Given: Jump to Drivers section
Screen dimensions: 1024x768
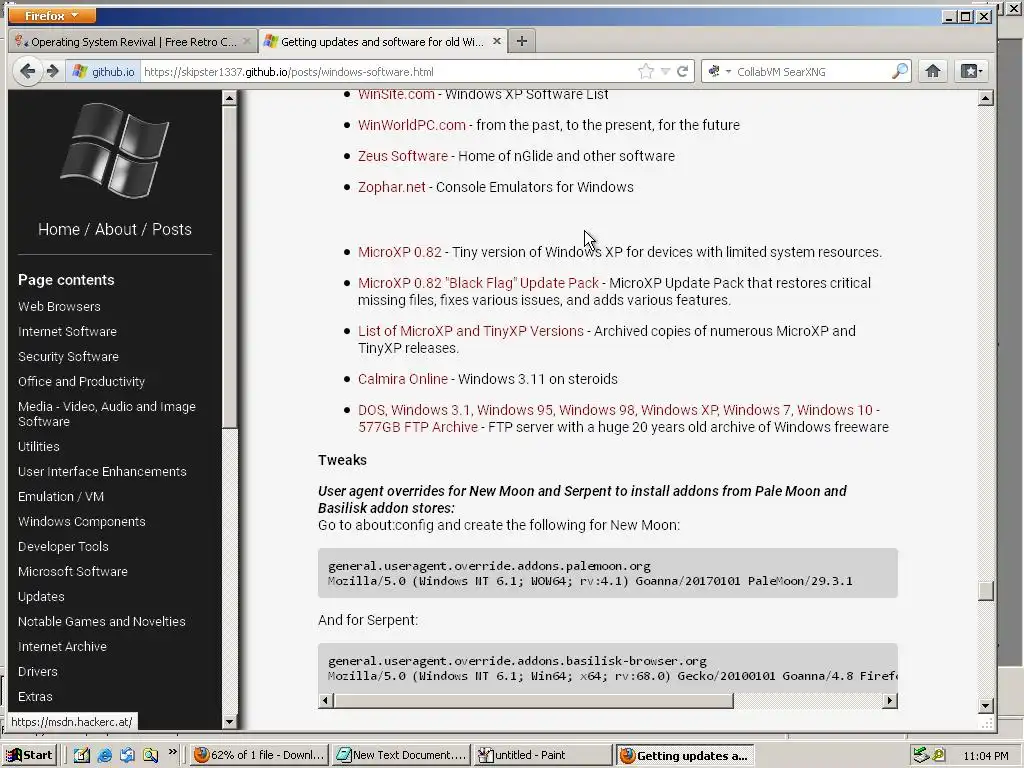Looking at the screenshot, I should 37,671.
